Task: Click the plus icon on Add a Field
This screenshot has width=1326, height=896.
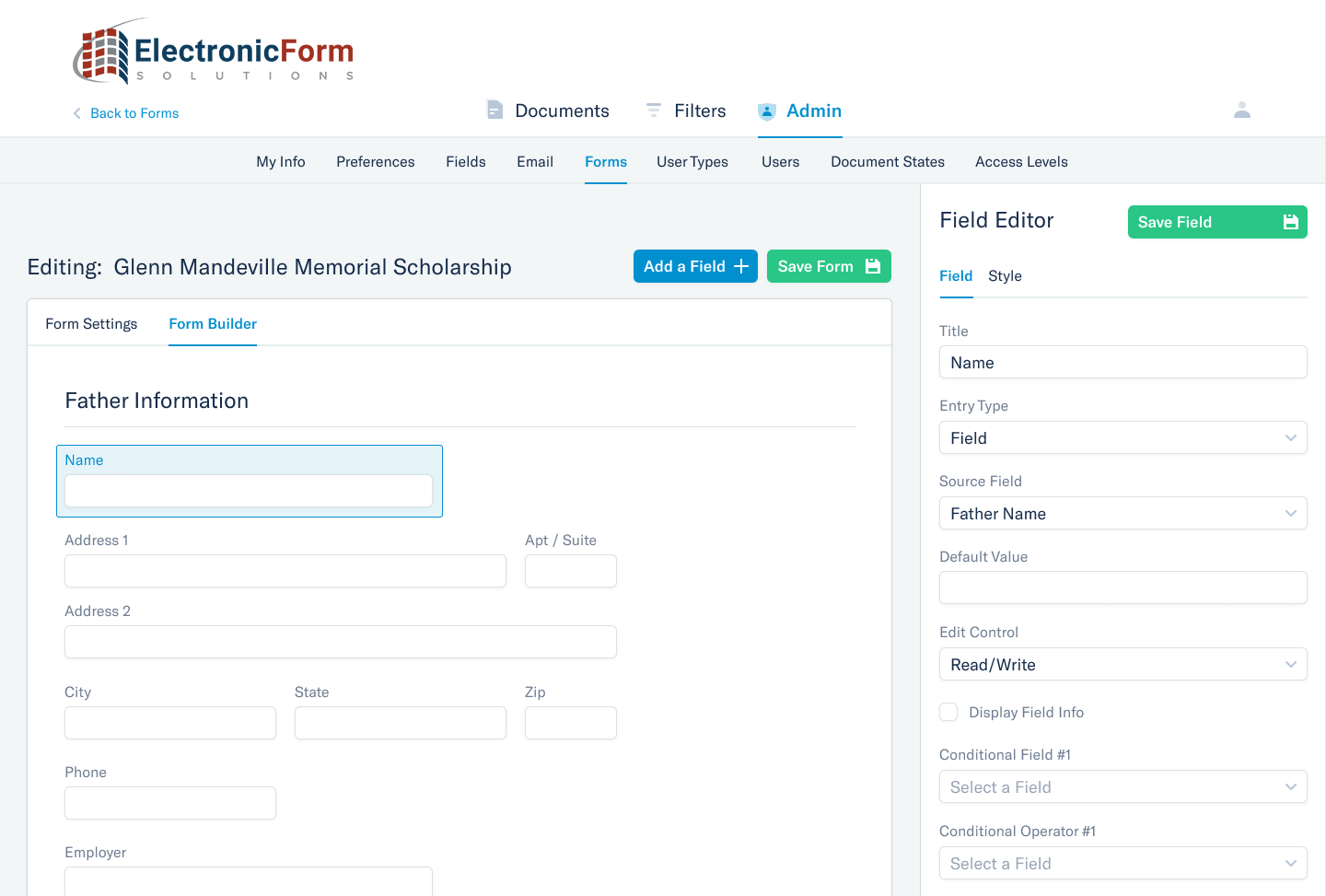Action: (x=740, y=265)
